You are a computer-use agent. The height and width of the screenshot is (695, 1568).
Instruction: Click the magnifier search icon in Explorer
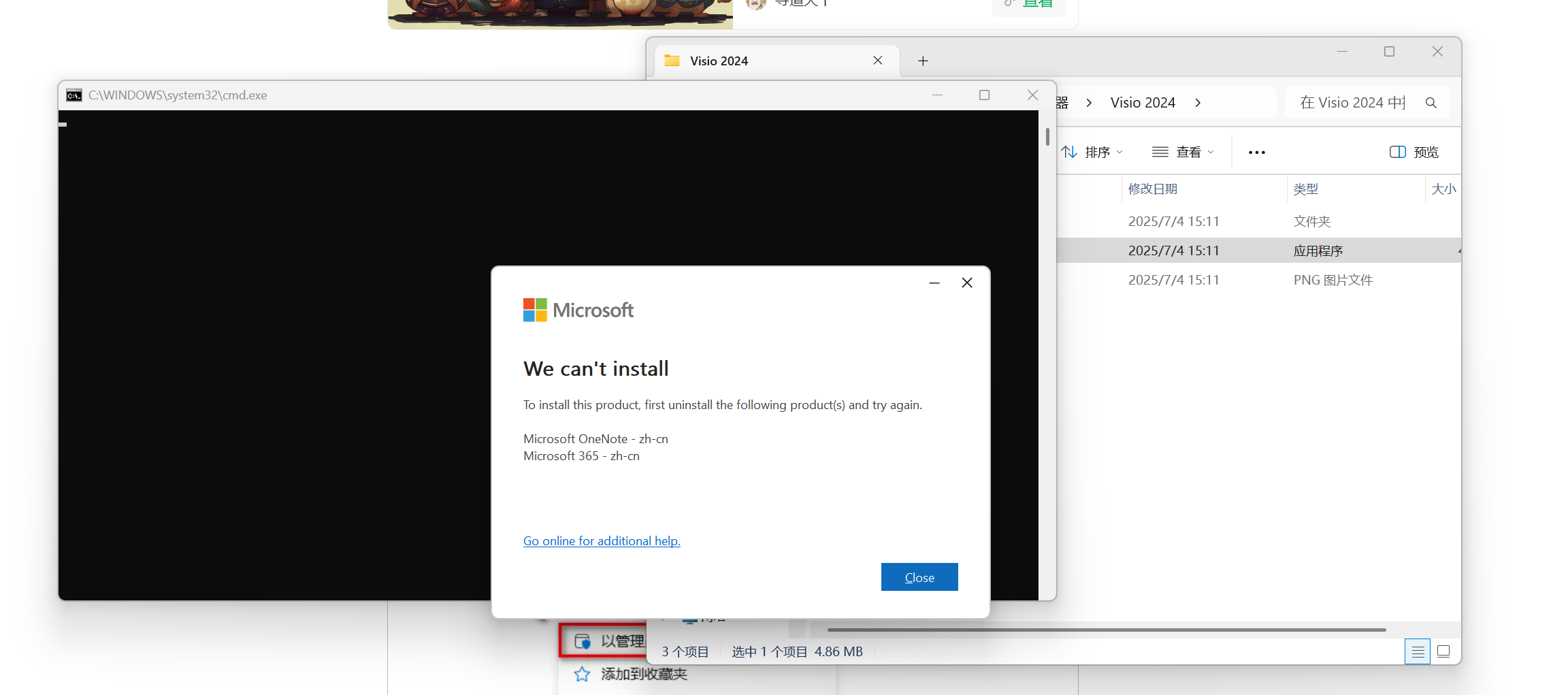click(x=1431, y=103)
